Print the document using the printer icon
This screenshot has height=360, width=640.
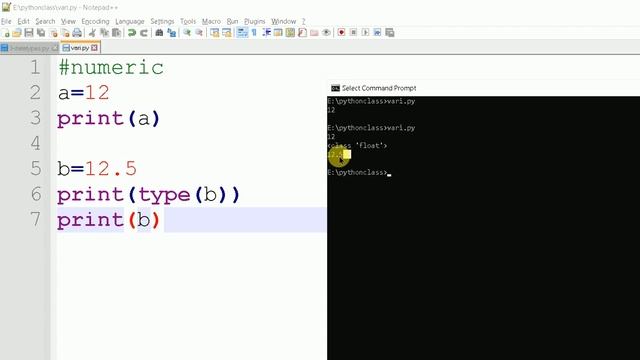tap(77, 33)
